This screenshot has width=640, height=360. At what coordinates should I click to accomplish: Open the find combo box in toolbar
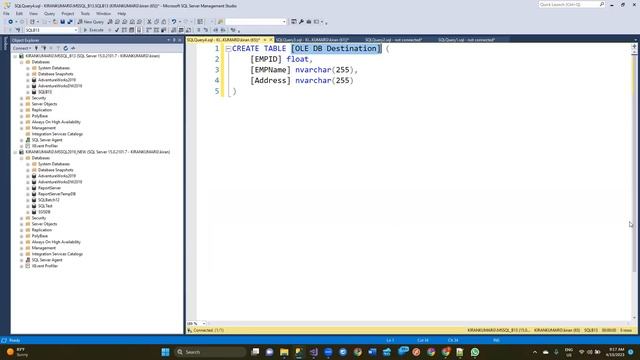coord(284,22)
